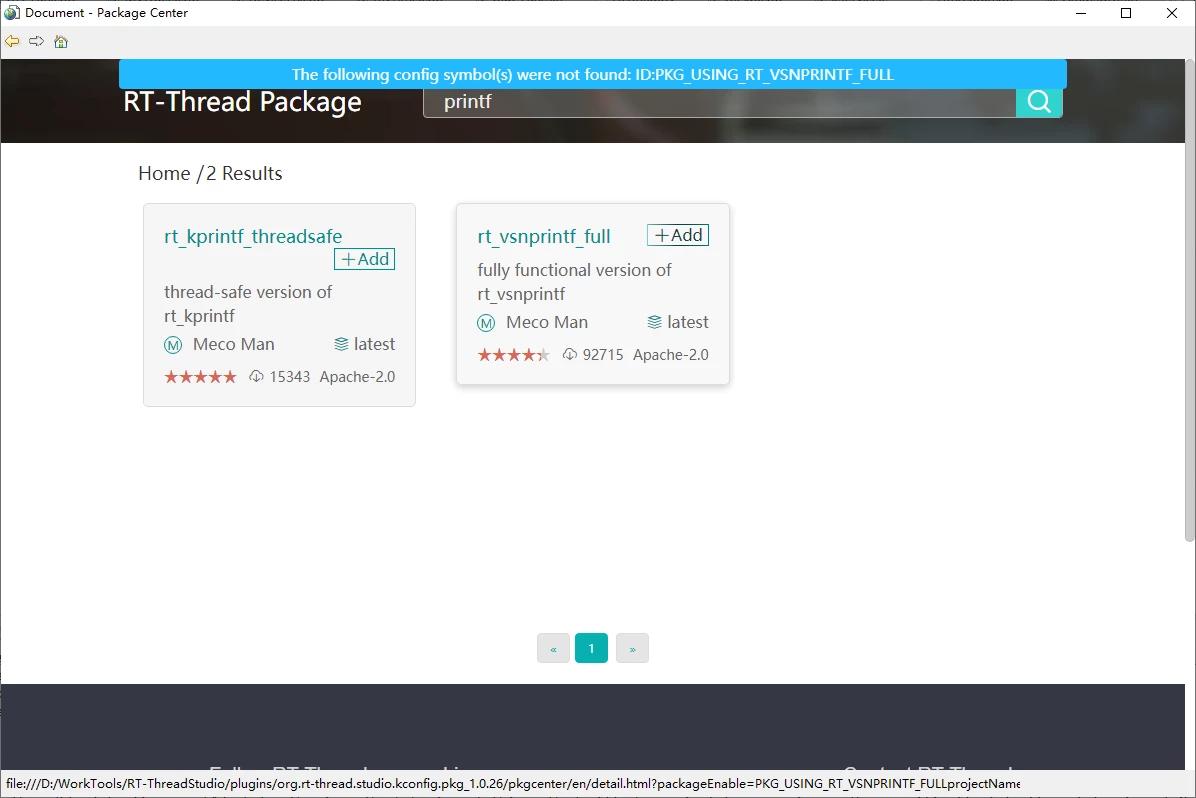This screenshot has width=1196, height=798.
Task: Open the rt_kprintf_threadsafe package link
Action: (253, 237)
